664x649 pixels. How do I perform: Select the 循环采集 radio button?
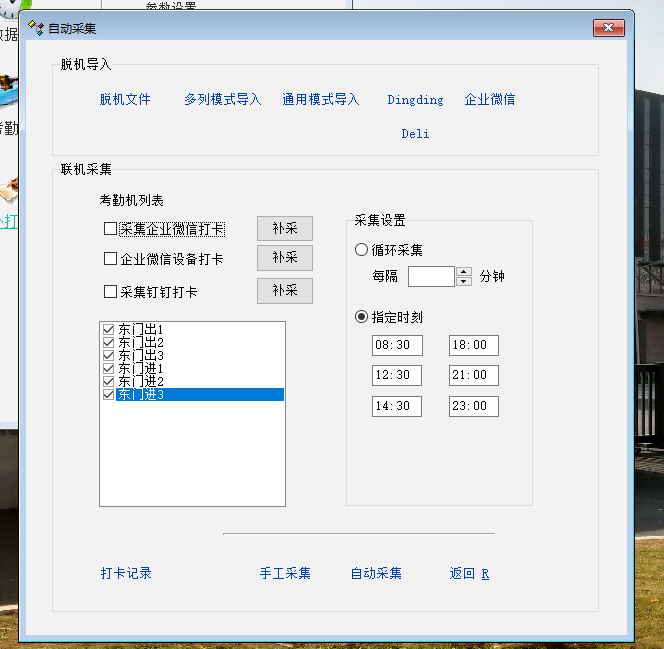(x=362, y=250)
